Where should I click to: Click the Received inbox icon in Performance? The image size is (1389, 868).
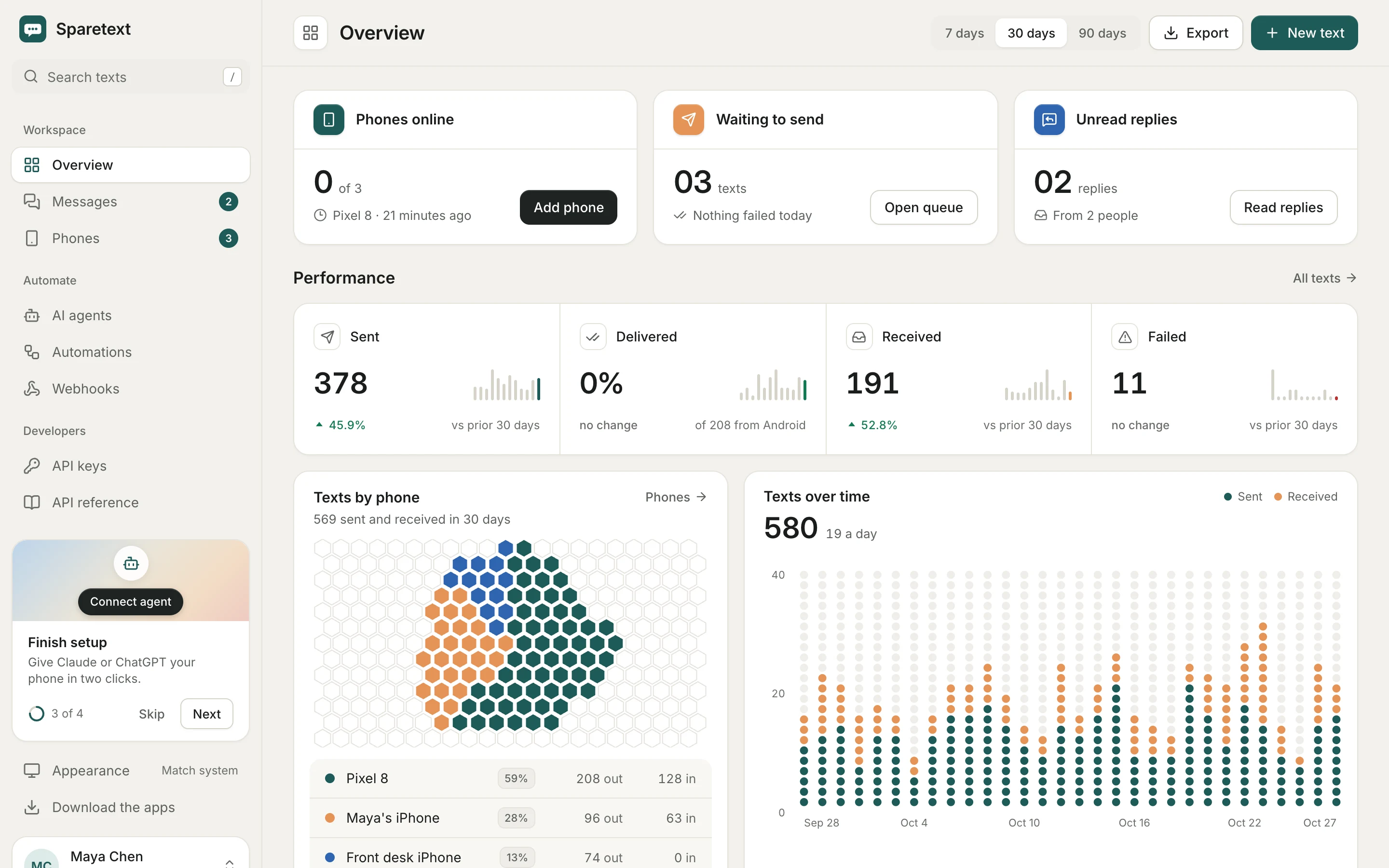tap(859, 337)
